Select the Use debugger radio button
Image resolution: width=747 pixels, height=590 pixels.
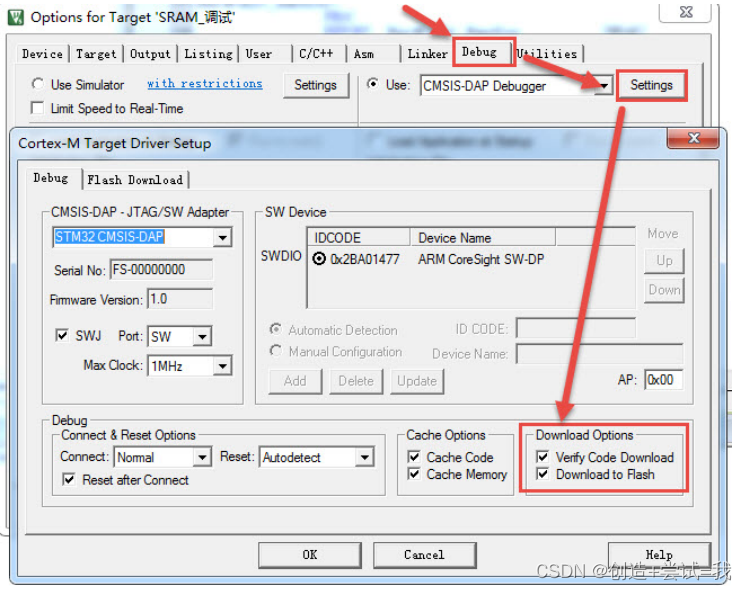click(x=373, y=84)
